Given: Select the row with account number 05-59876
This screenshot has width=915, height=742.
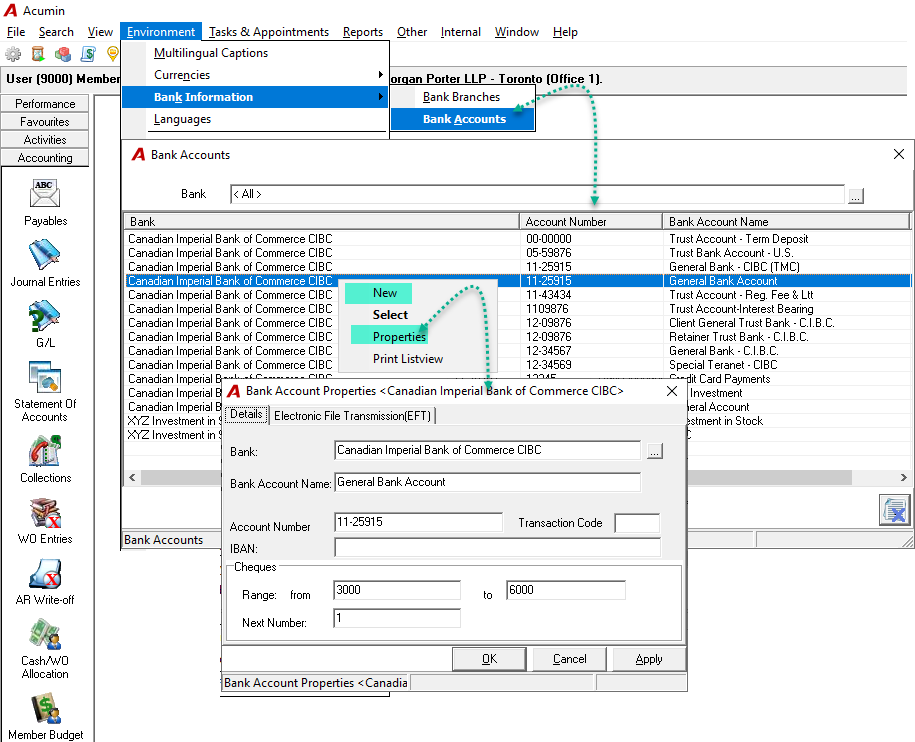Looking at the screenshot, I should 518,253.
